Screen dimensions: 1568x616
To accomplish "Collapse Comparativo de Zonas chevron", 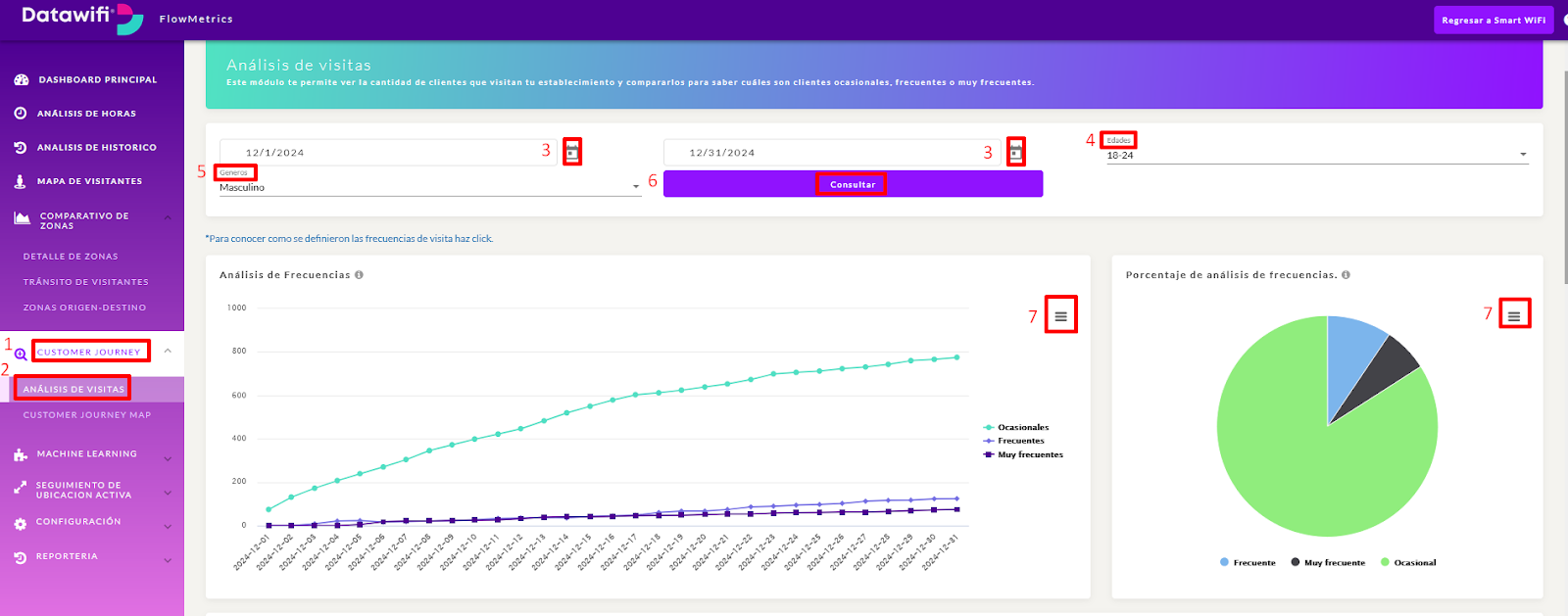I will coord(168,216).
